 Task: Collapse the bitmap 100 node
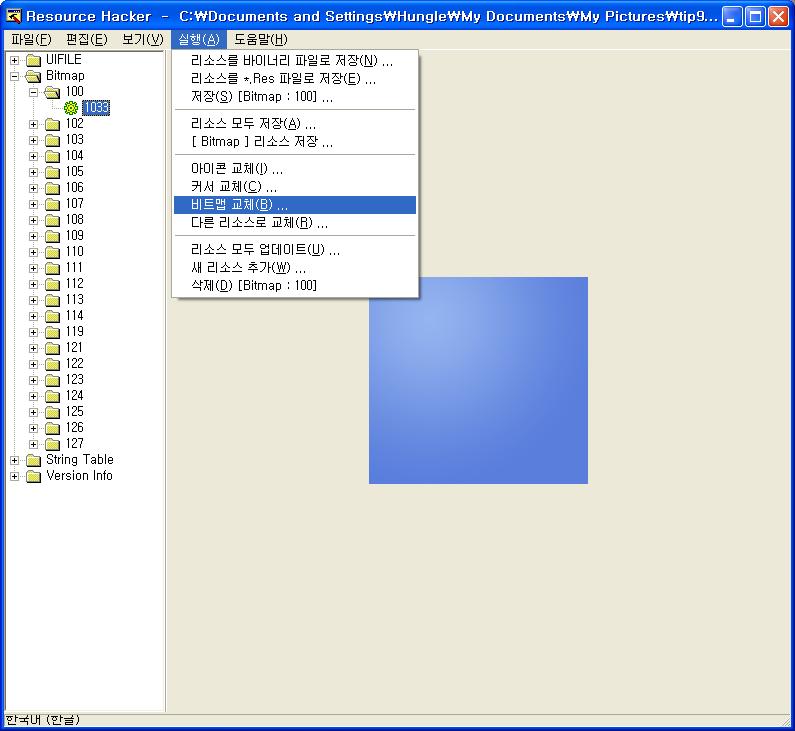(x=33, y=92)
